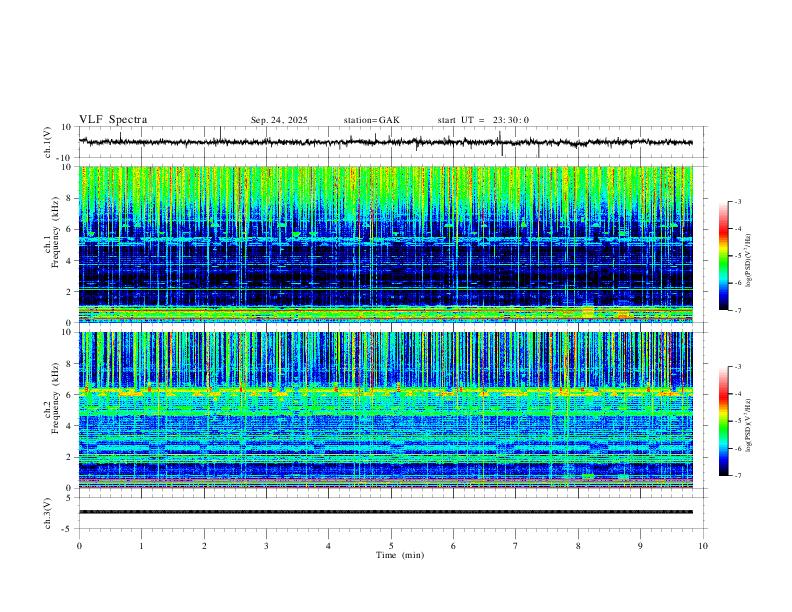The height and width of the screenshot is (612, 792).
Task: Click the "station=GAK" header label
Action: [371, 120]
